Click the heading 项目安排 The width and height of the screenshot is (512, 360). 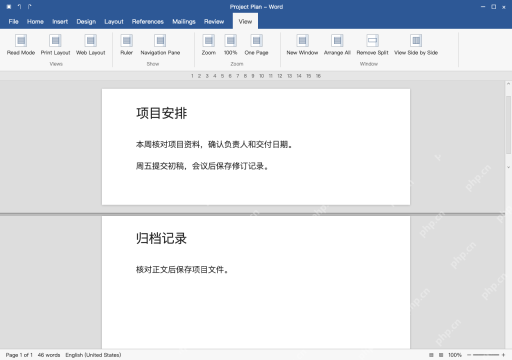[x=161, y=113]
